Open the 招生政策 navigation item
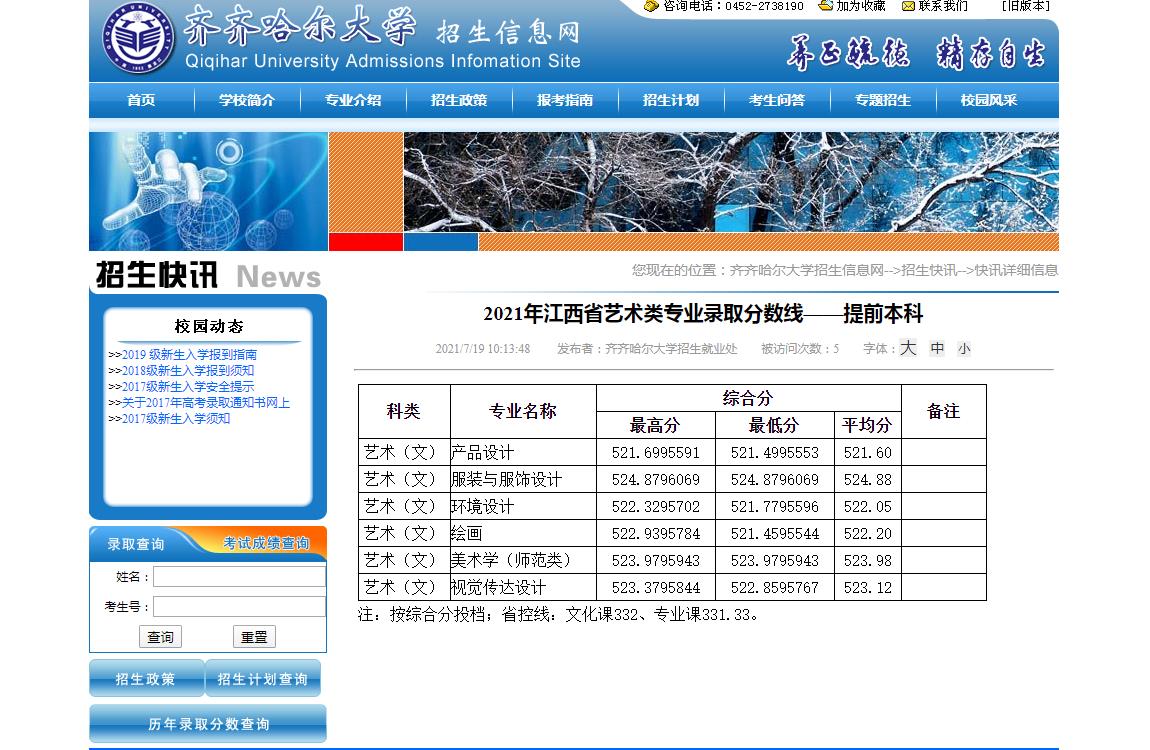The width and height of the screenshot is (1150, 750). [458, 100]
